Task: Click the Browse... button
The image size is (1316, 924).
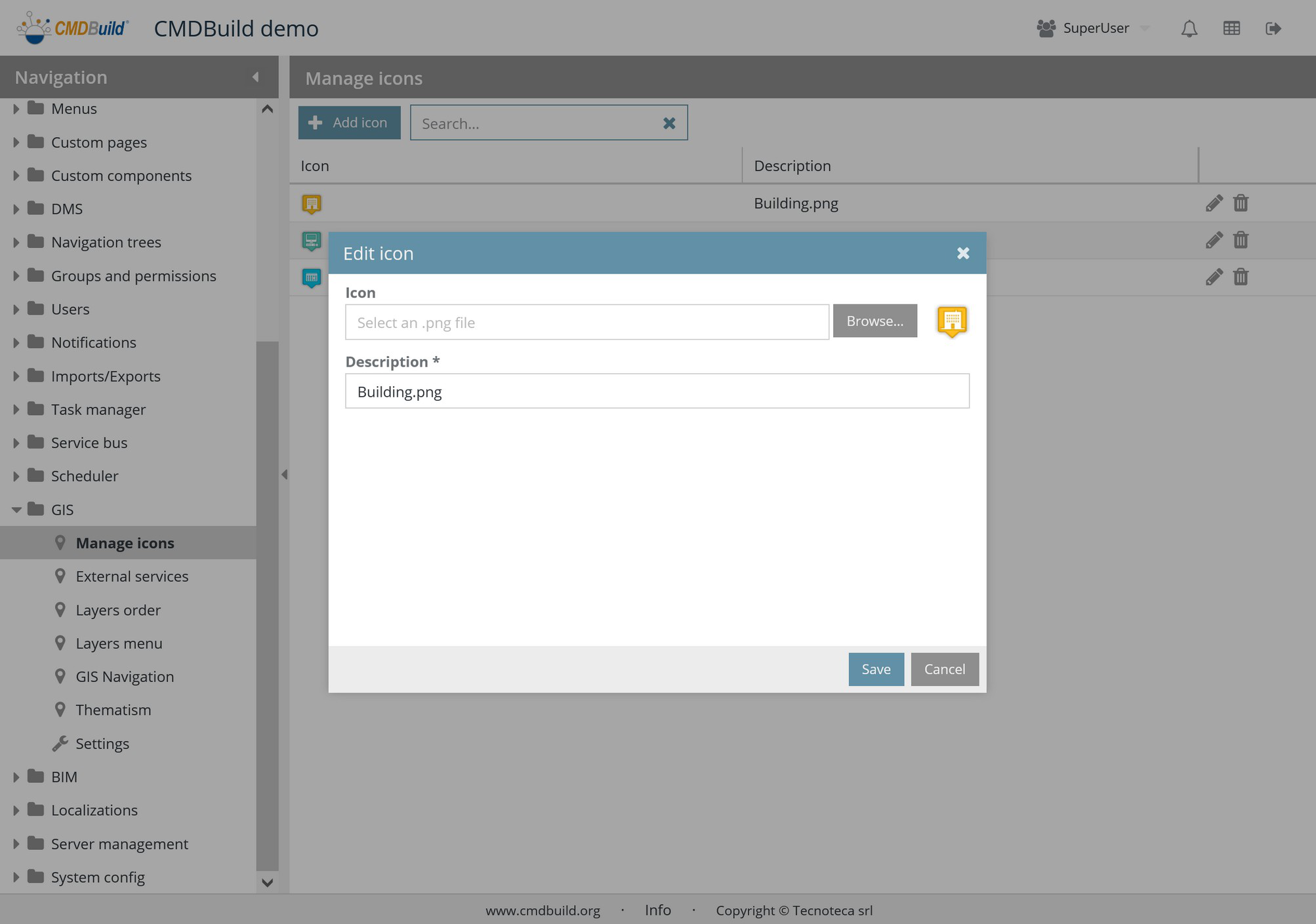Action: coord(874,321)
